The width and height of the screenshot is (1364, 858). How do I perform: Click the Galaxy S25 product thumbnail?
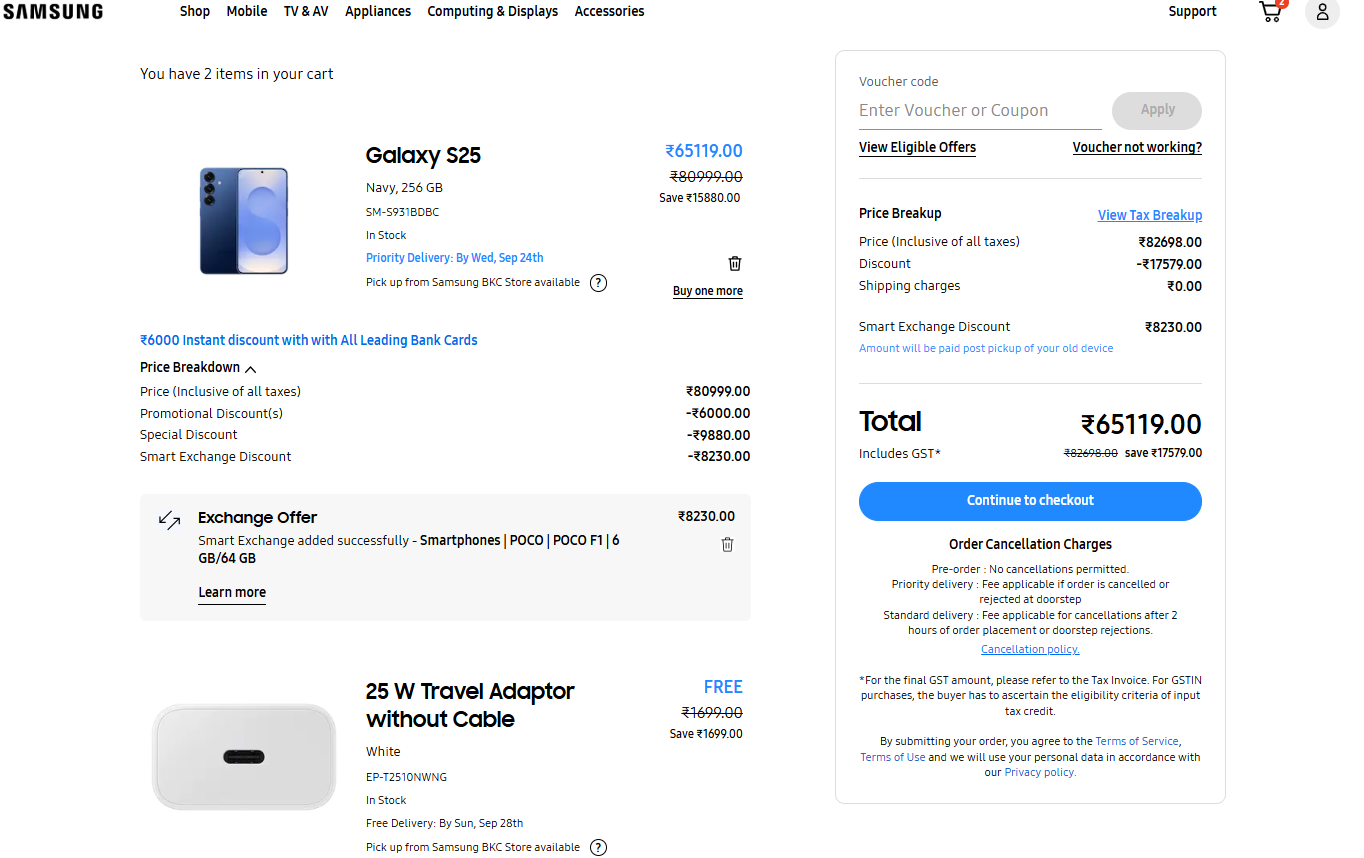(x=243, y=221)
